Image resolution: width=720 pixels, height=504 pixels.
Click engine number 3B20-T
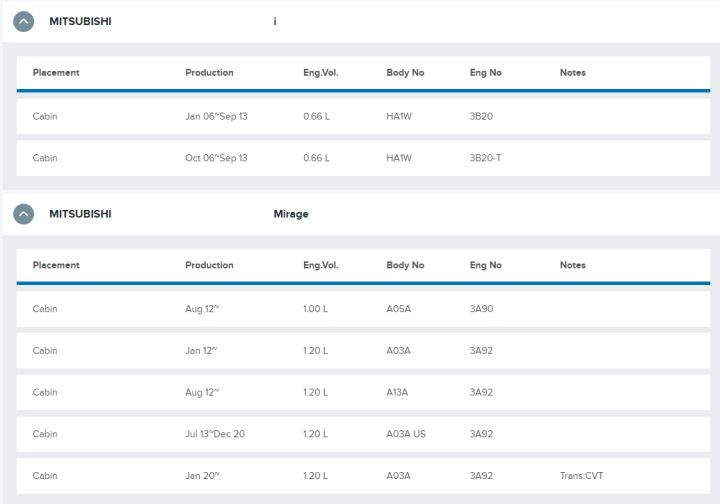coord(485,158)
